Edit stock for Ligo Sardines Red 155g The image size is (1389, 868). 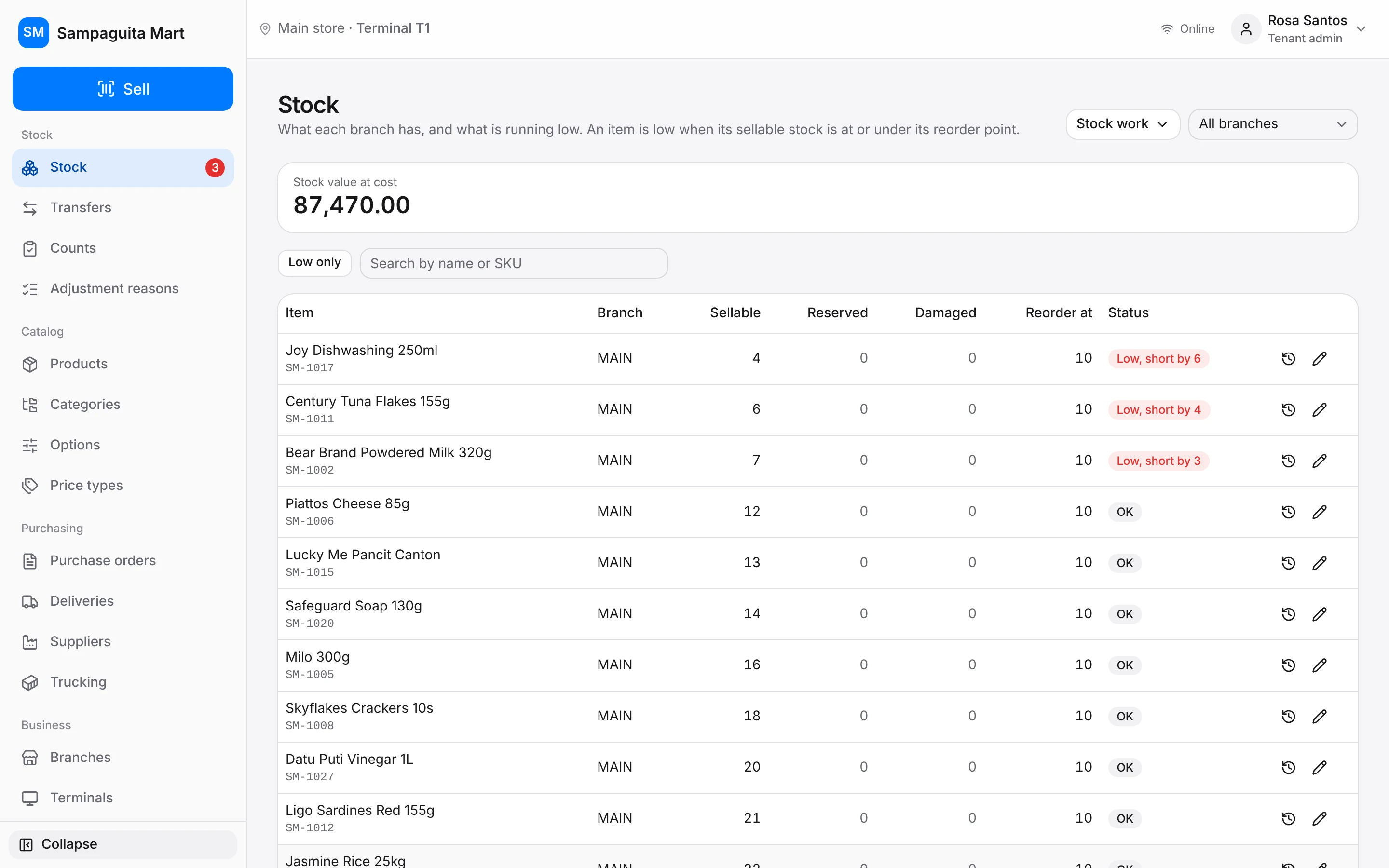1319,819
